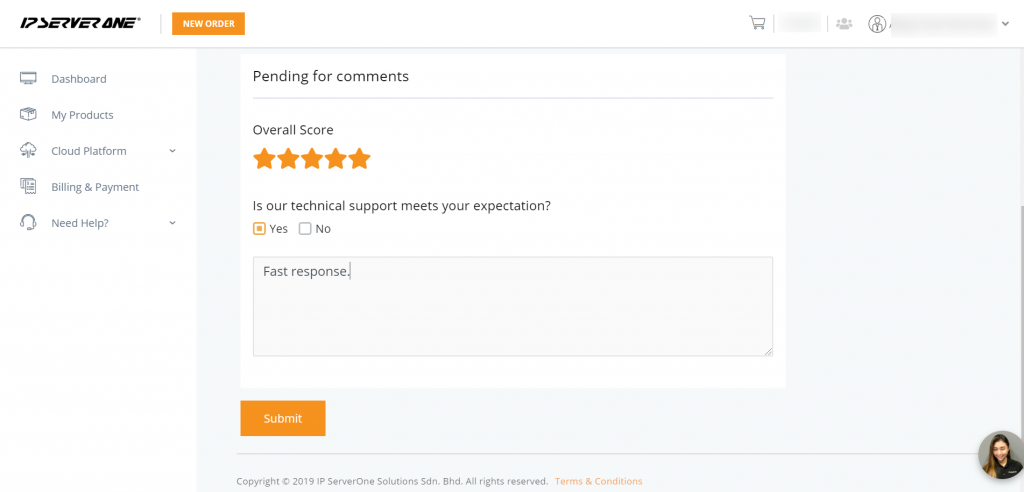The width and height of the screenshot is (1024, 492).
Task: Open the shopping cart icon
Action: tap(757, 23)
